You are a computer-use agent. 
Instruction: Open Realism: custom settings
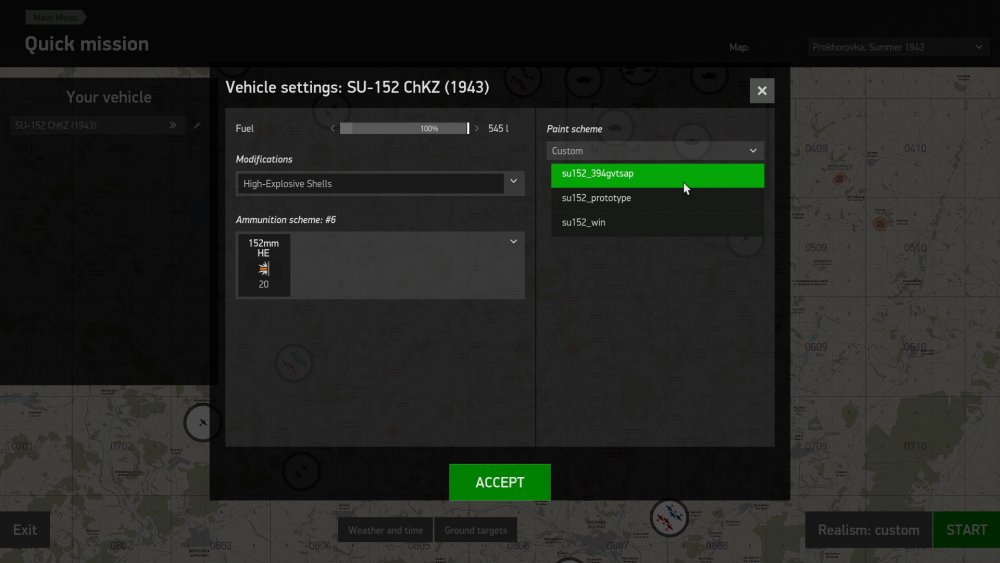869,530
